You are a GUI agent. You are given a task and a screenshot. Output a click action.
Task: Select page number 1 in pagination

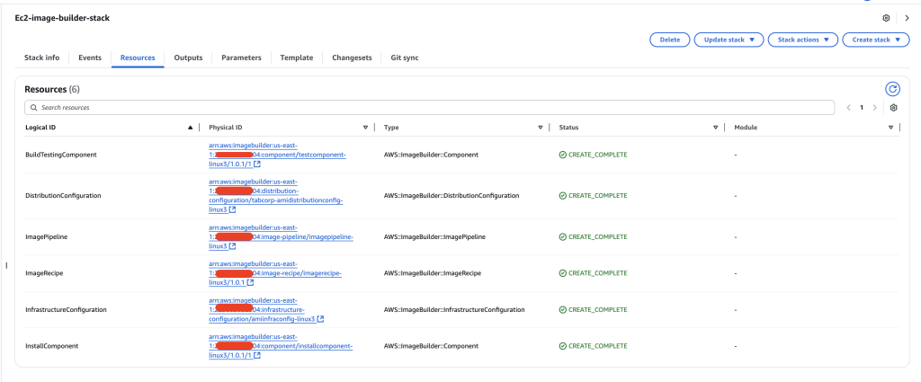(x=862, y=108)
